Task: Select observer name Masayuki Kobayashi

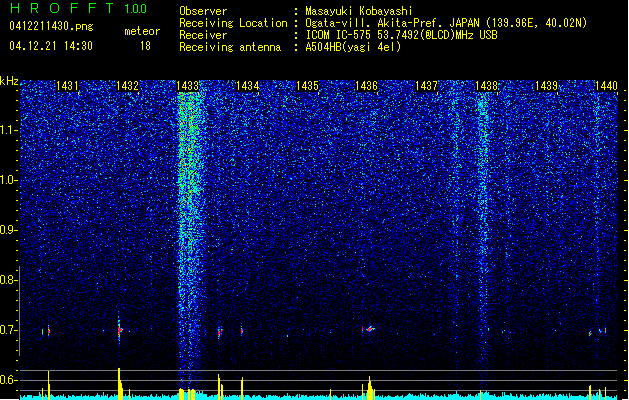Action: coord(359,11)
